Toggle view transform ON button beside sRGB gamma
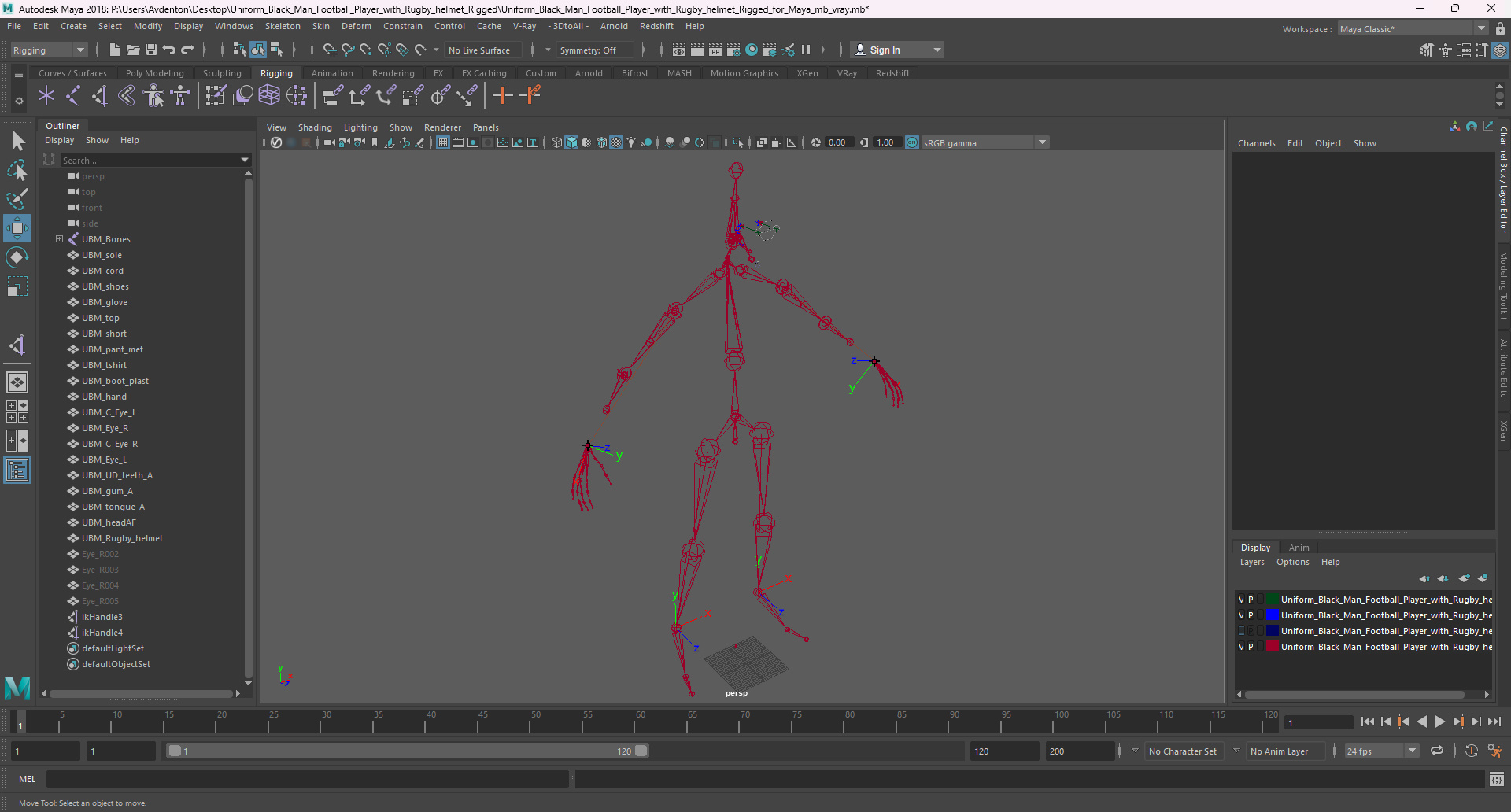1511x812 pixels. tap(912, 142)
